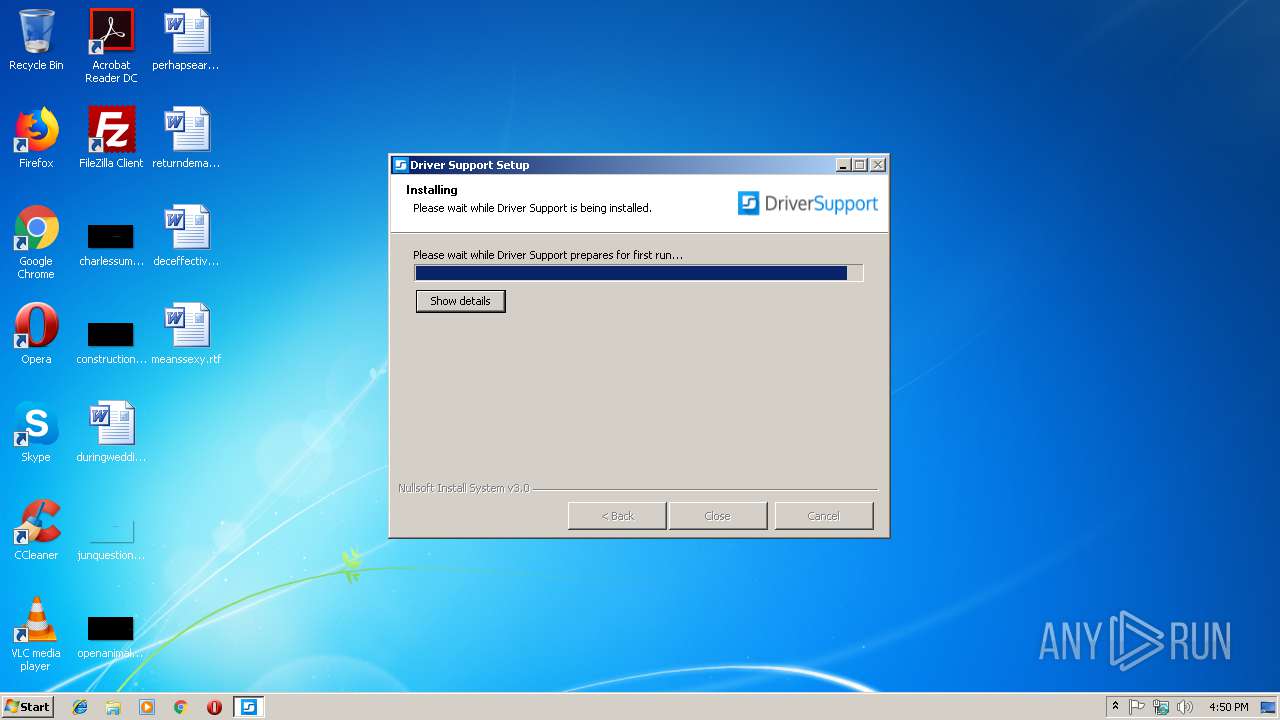The height and width of the screenshot is (720, 1280).
Task: Launch the CCleaner desktop shortcut
Action: point(36,530)
